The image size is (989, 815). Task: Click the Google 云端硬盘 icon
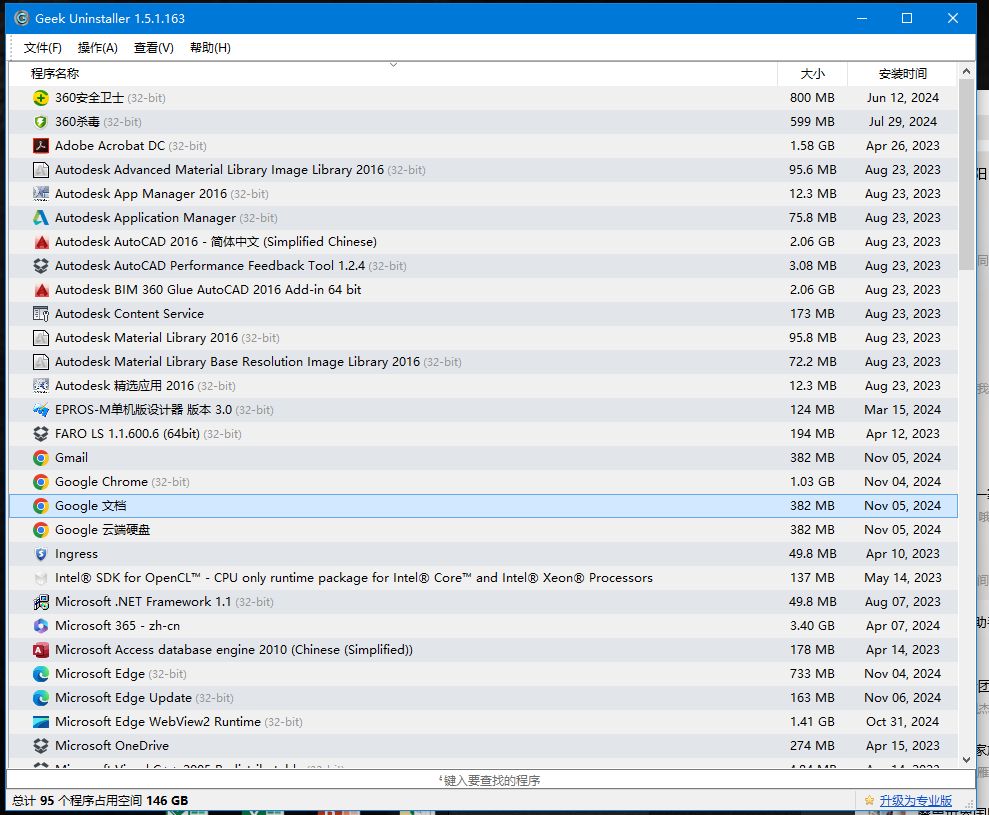tap(40, 530)
